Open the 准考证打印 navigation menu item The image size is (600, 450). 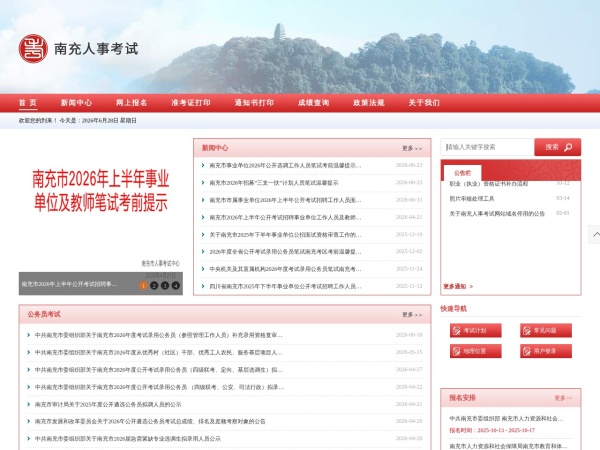click(x=191, y=103)
